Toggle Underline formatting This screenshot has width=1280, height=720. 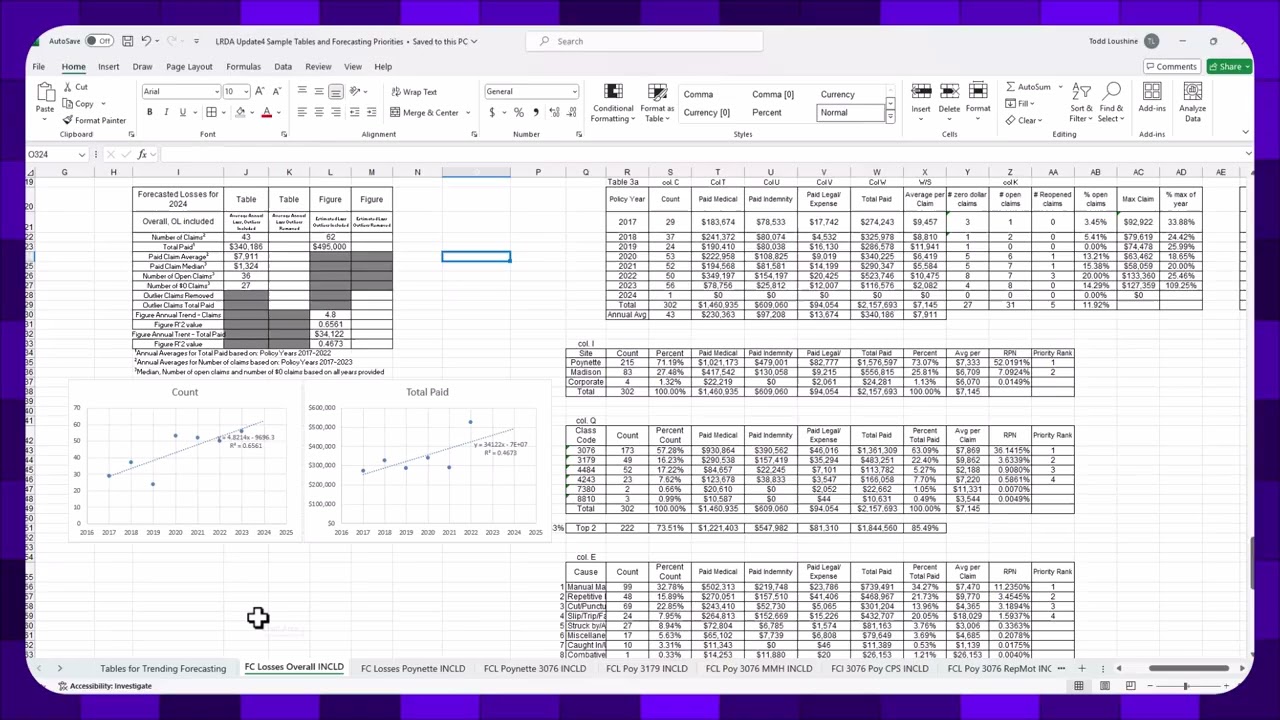(x=182, y=112)
